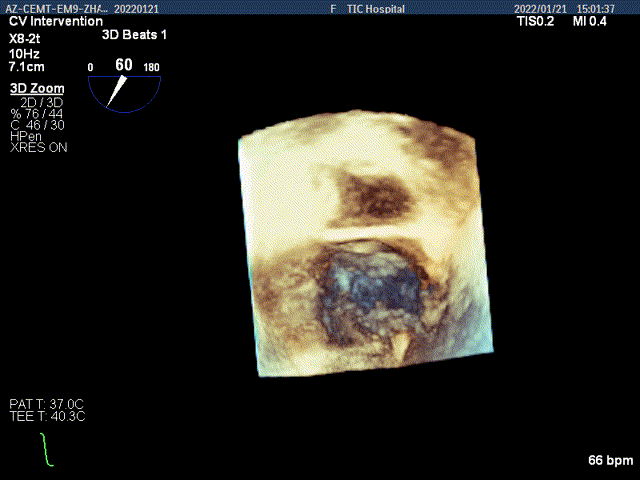Select the 60 degree angle value

[123, 65]
